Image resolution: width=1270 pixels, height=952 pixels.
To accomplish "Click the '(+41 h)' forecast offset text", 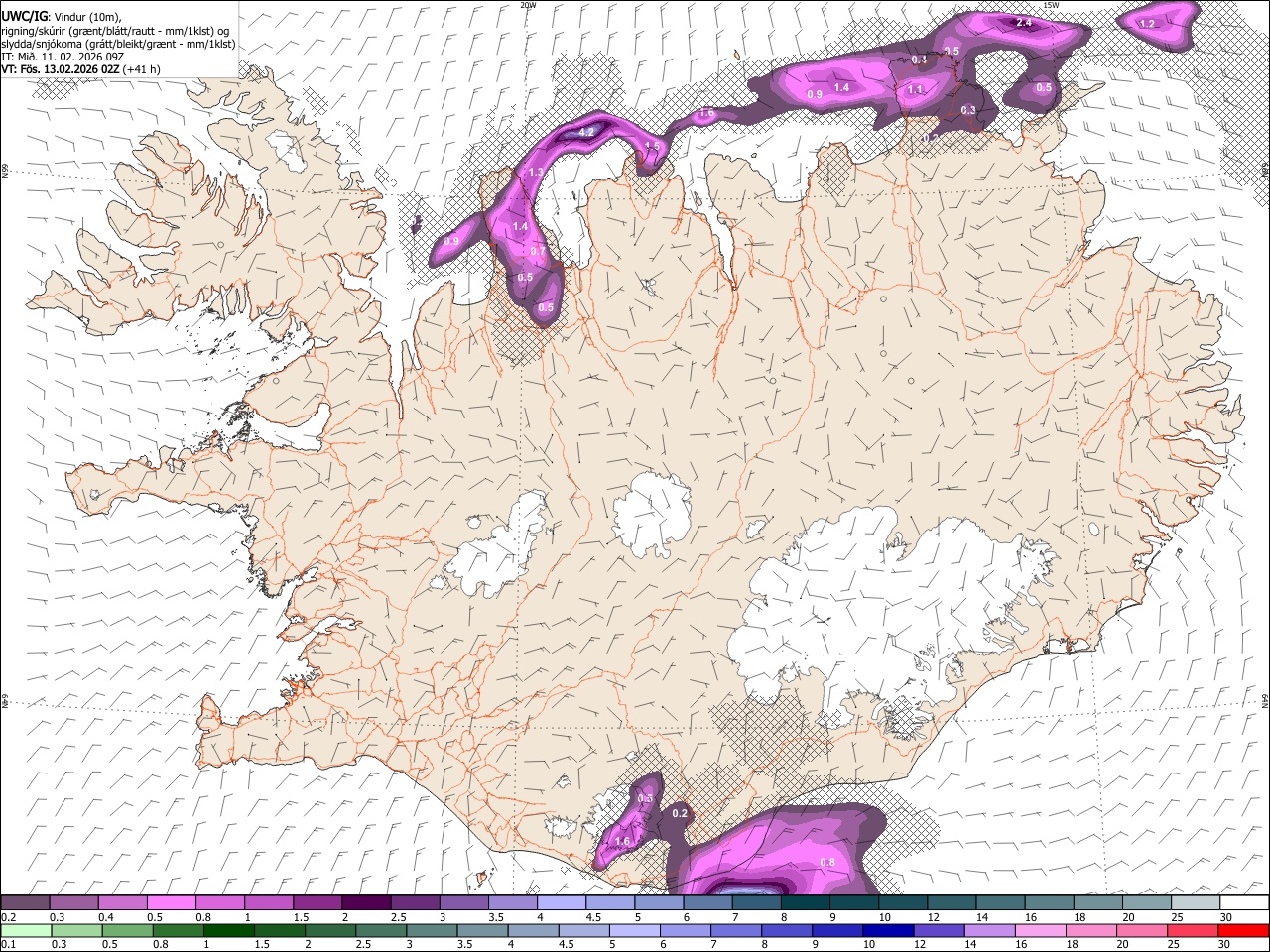I will [143, 69].
